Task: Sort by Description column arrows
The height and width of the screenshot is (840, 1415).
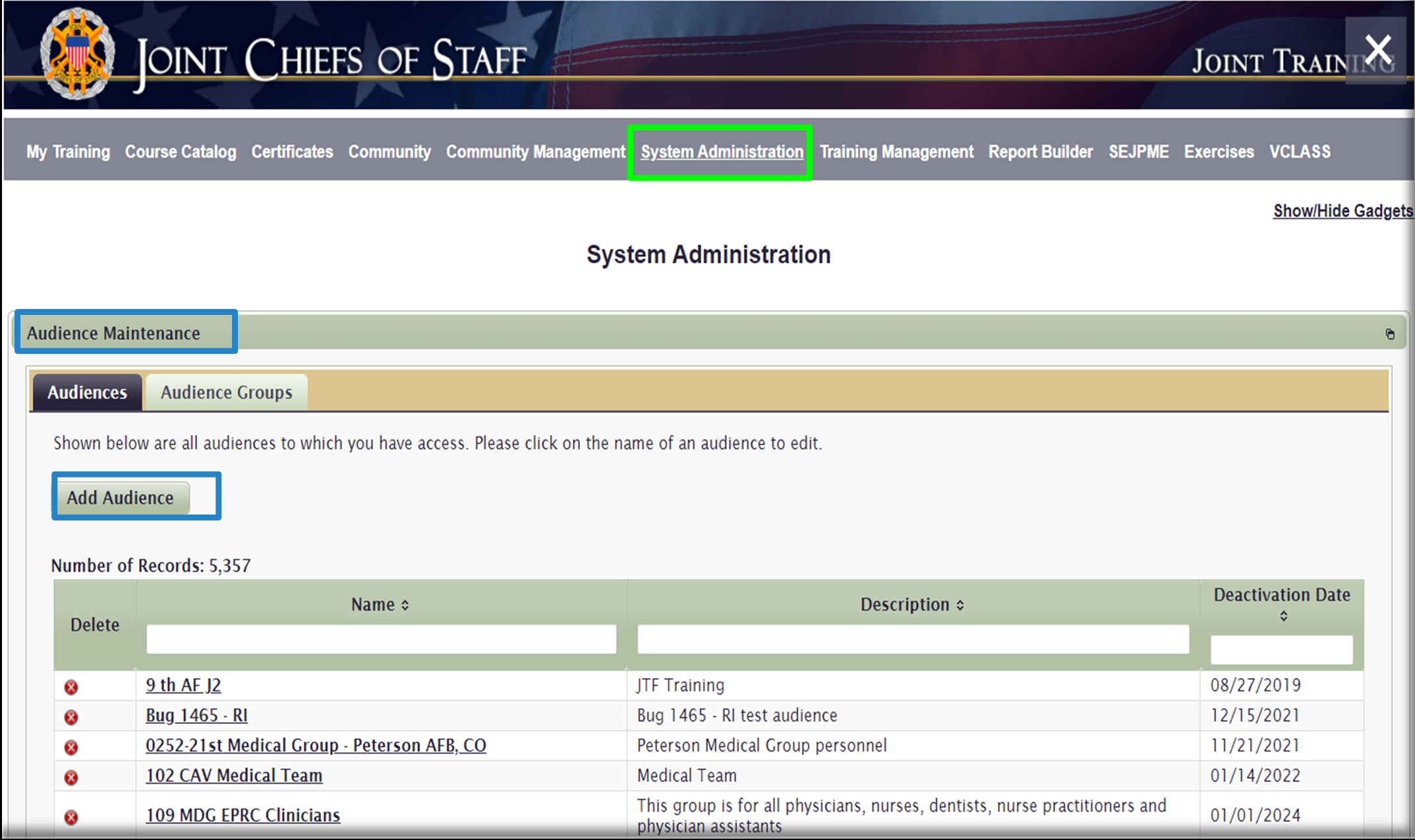Action: tap(960, 605)
